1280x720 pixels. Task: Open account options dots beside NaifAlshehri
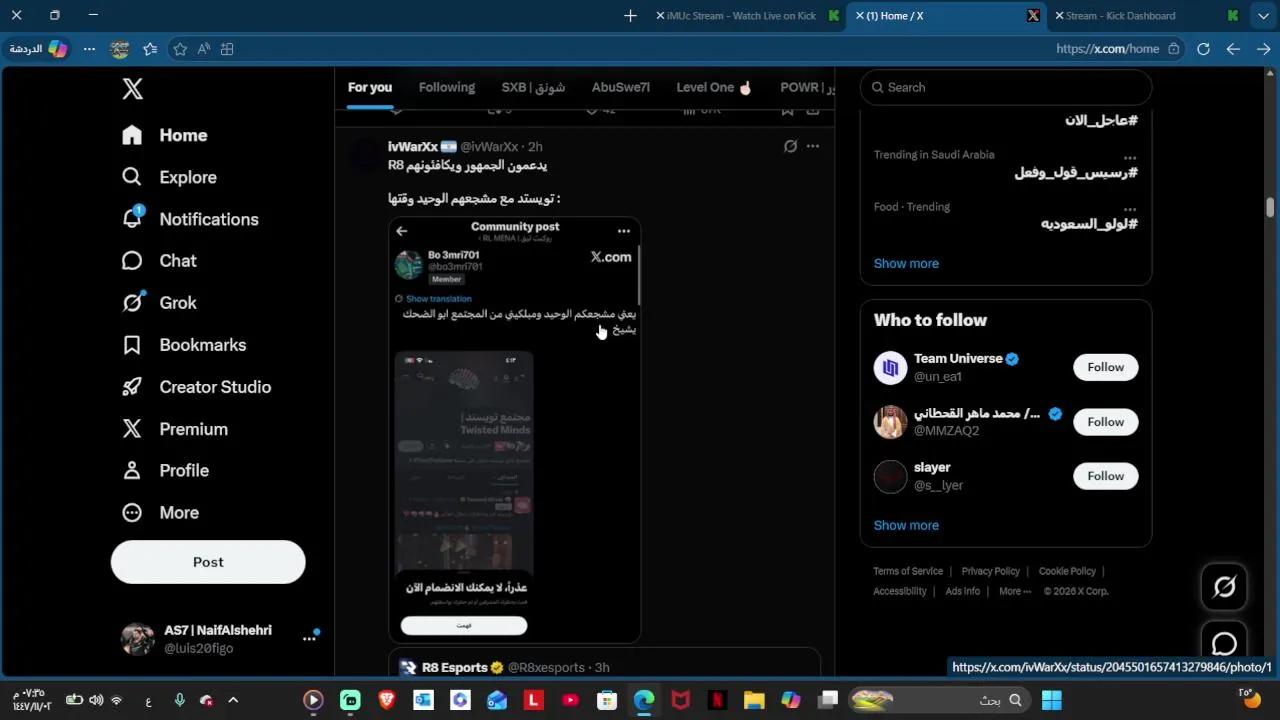click(x=309, y=639)
